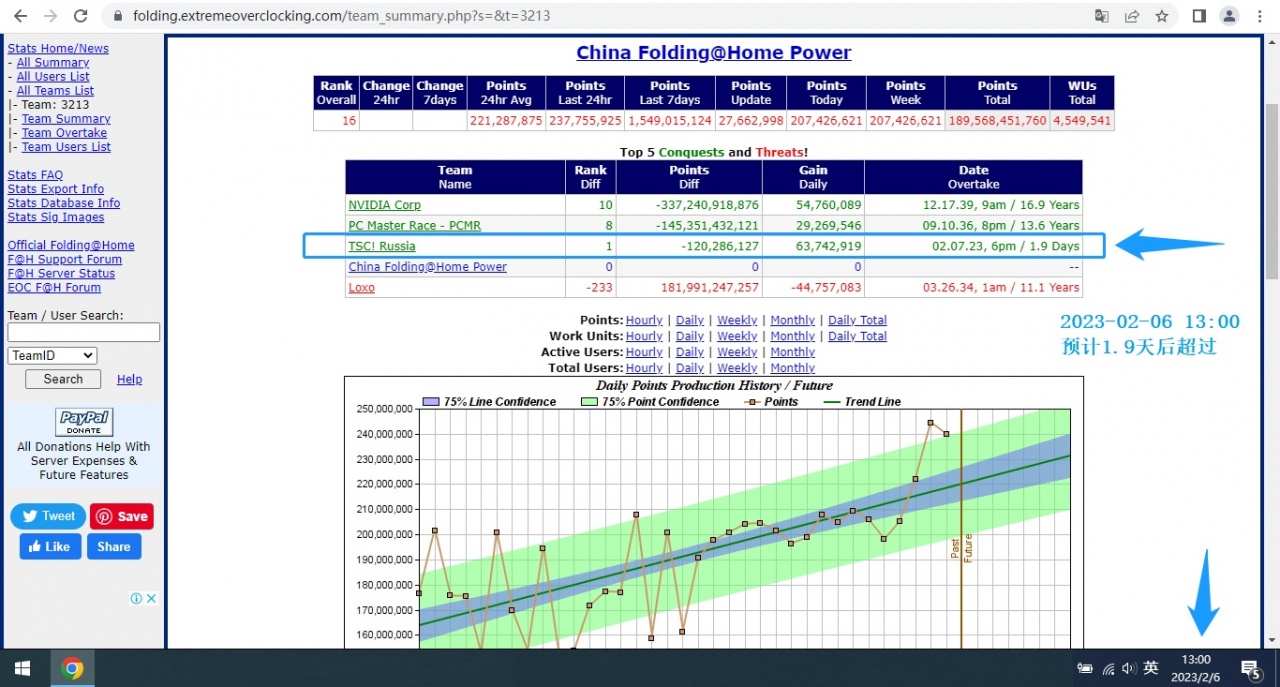Screen dimensions: 1280x687
Task: Click the Twitter Tweet button
Action: click(x=48, y=516)
